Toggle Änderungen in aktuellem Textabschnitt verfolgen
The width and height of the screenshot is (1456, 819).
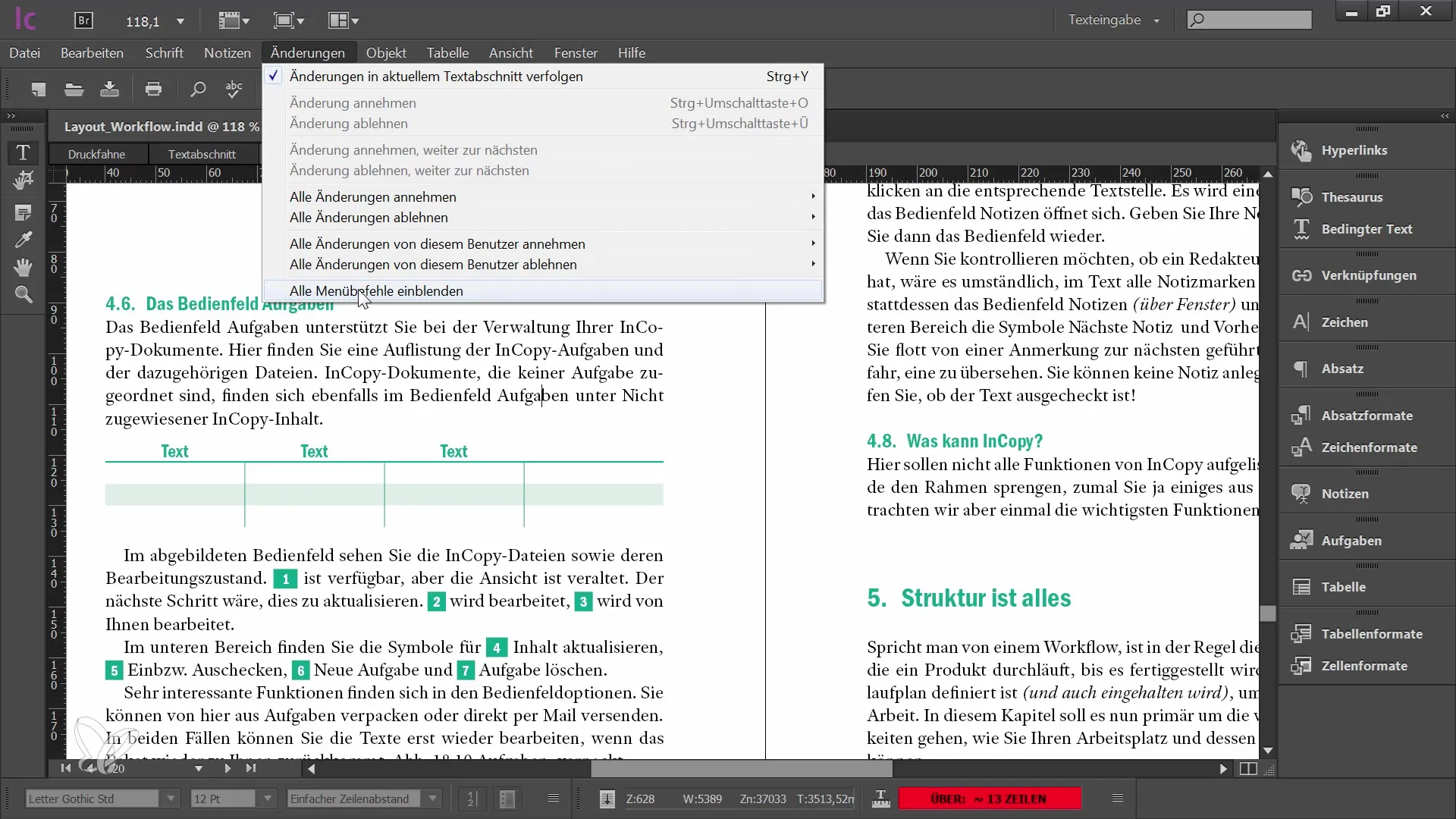tap(436, 76)
